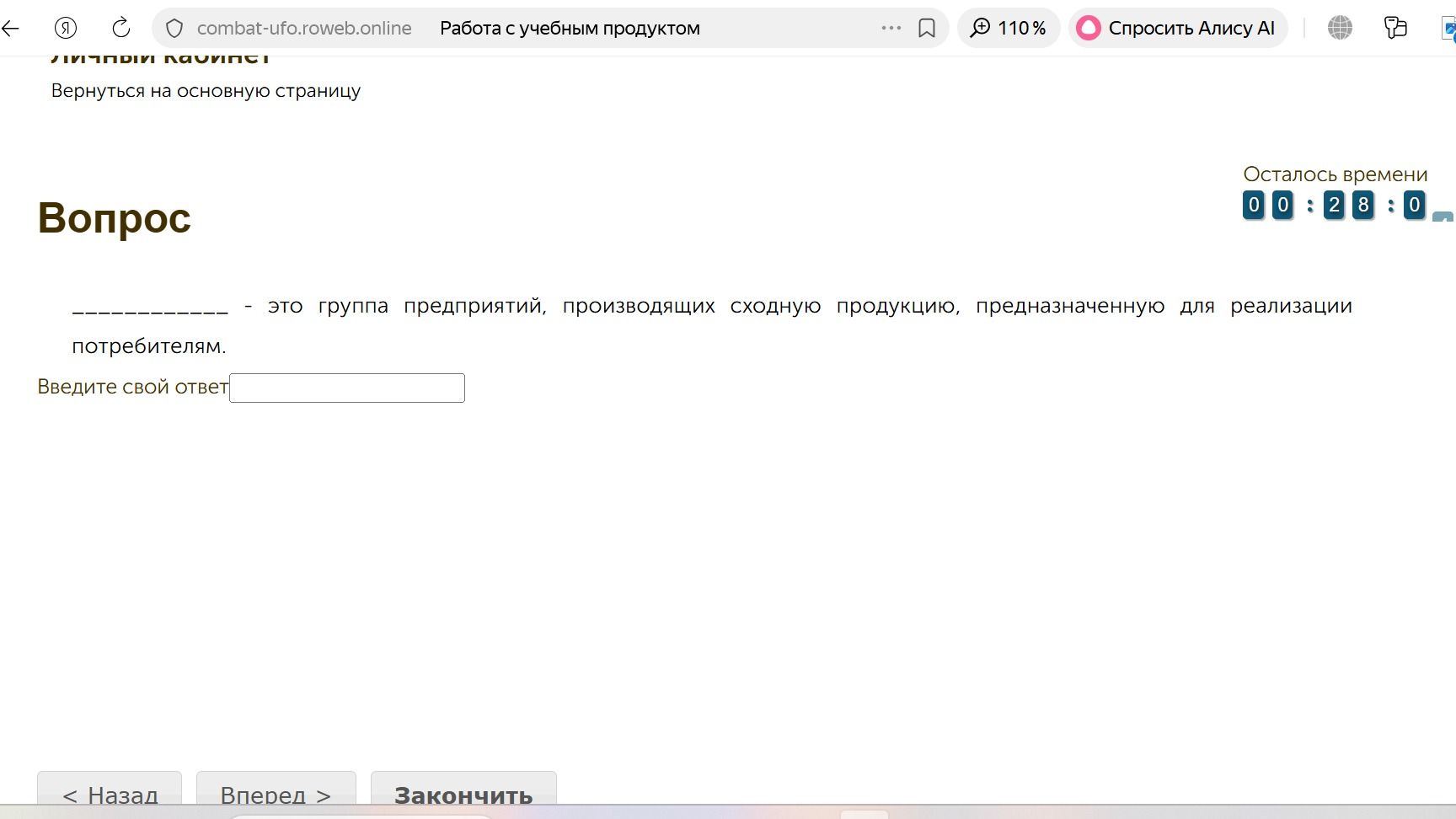Open the globe translate icon
Image resolution: width=1456 pixels, height=819 pixels.
(x=1340, y=28)
